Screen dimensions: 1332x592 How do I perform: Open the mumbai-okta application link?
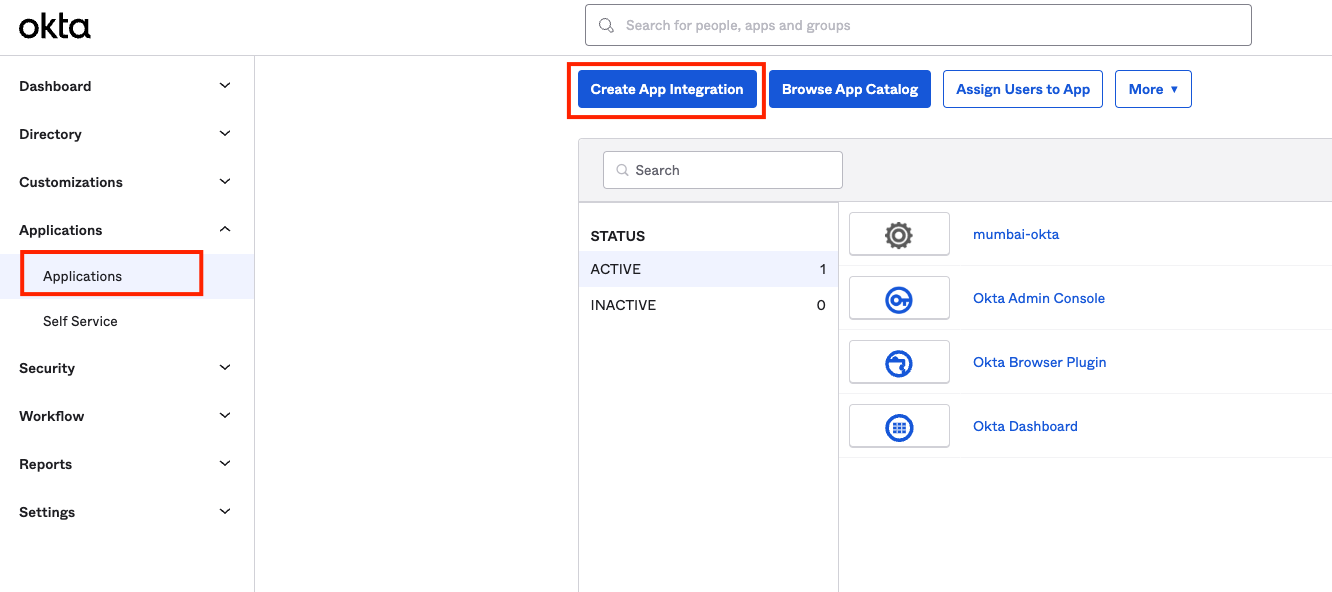tap(1016, 234)
